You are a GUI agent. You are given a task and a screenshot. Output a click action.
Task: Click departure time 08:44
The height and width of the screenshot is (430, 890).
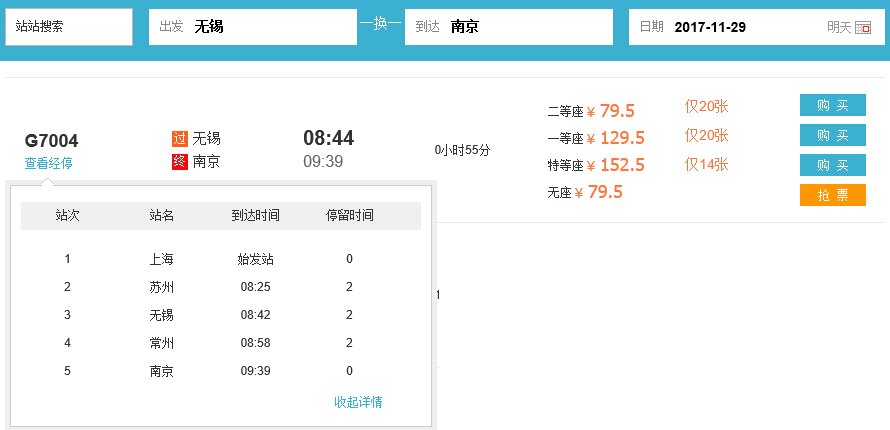point(329,138)
